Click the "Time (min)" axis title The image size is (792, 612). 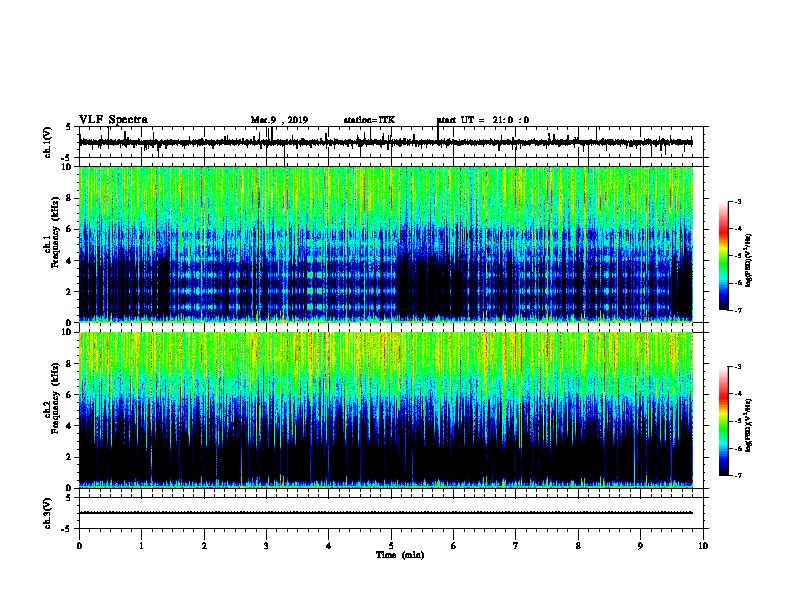400,555
